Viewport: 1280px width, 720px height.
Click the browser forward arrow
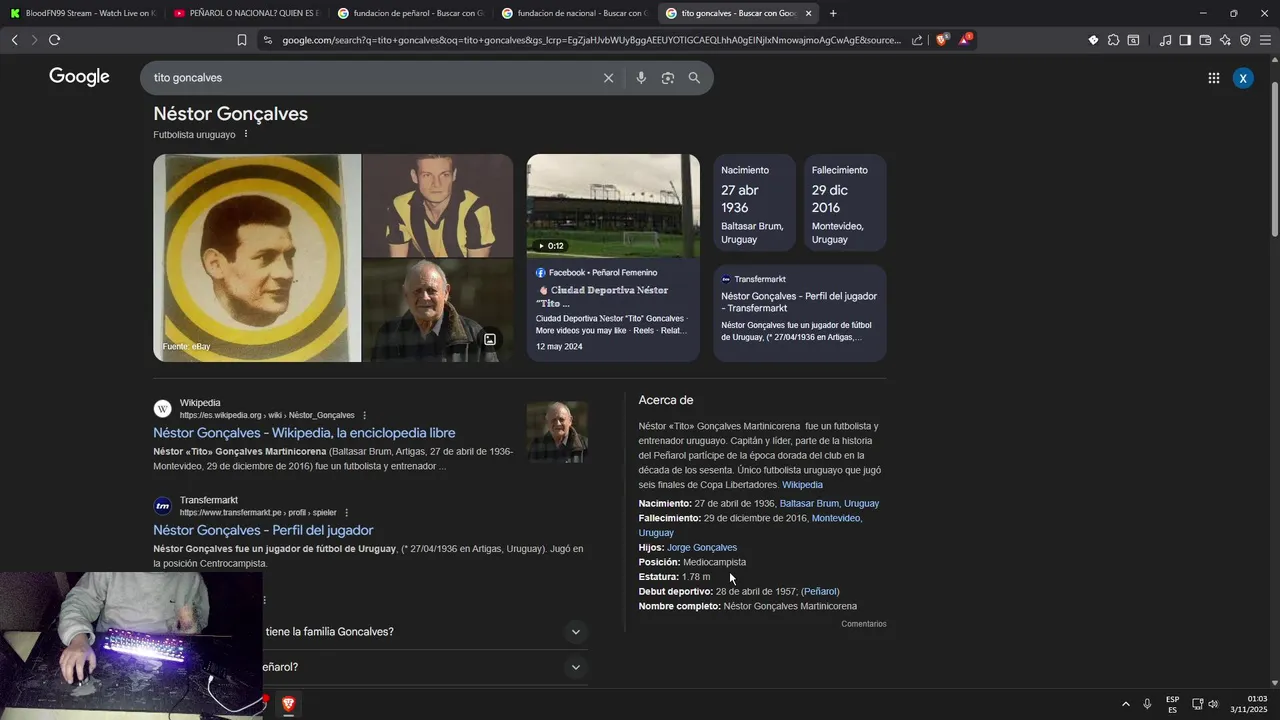click(34, 40)
